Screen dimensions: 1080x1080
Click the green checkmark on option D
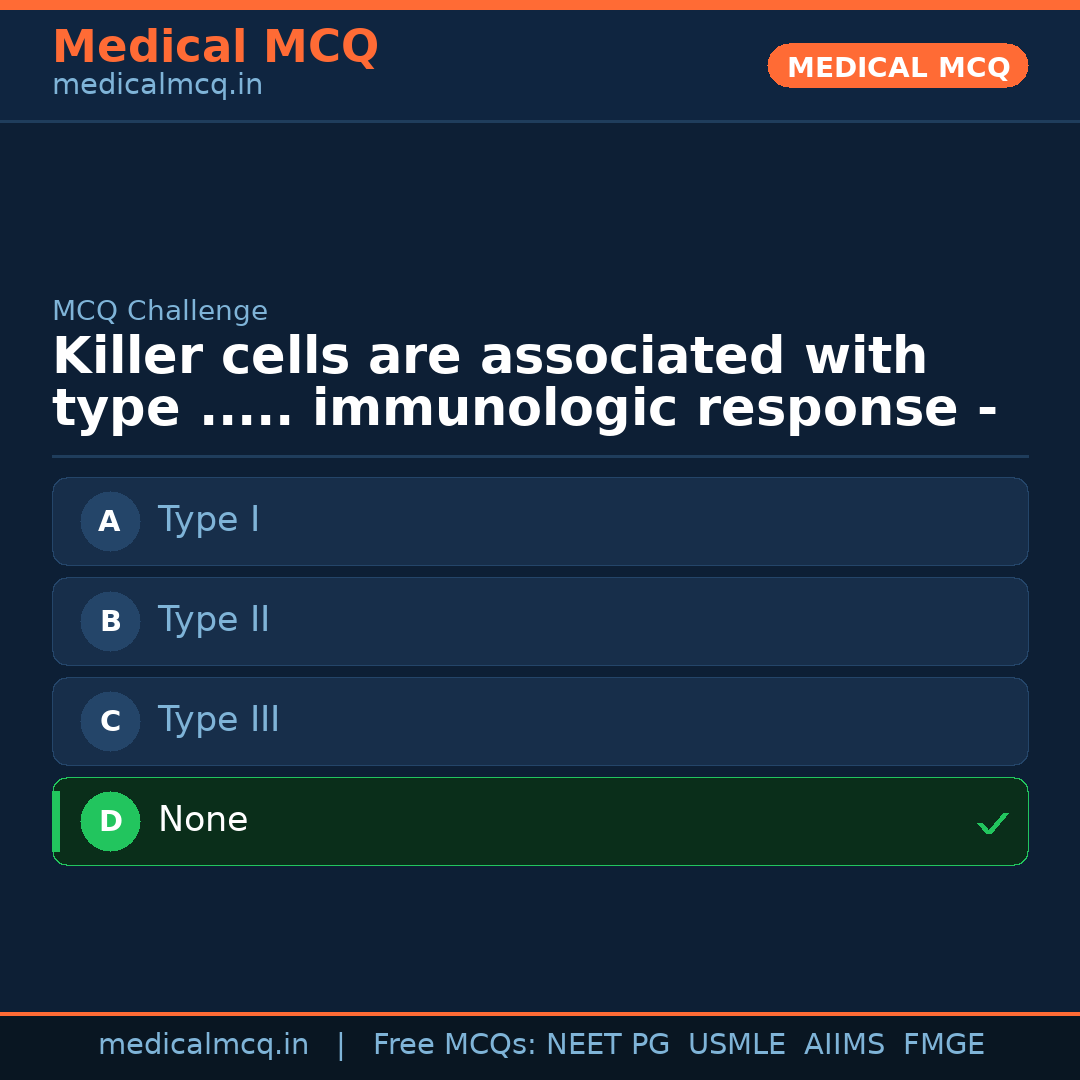(993, 823)
